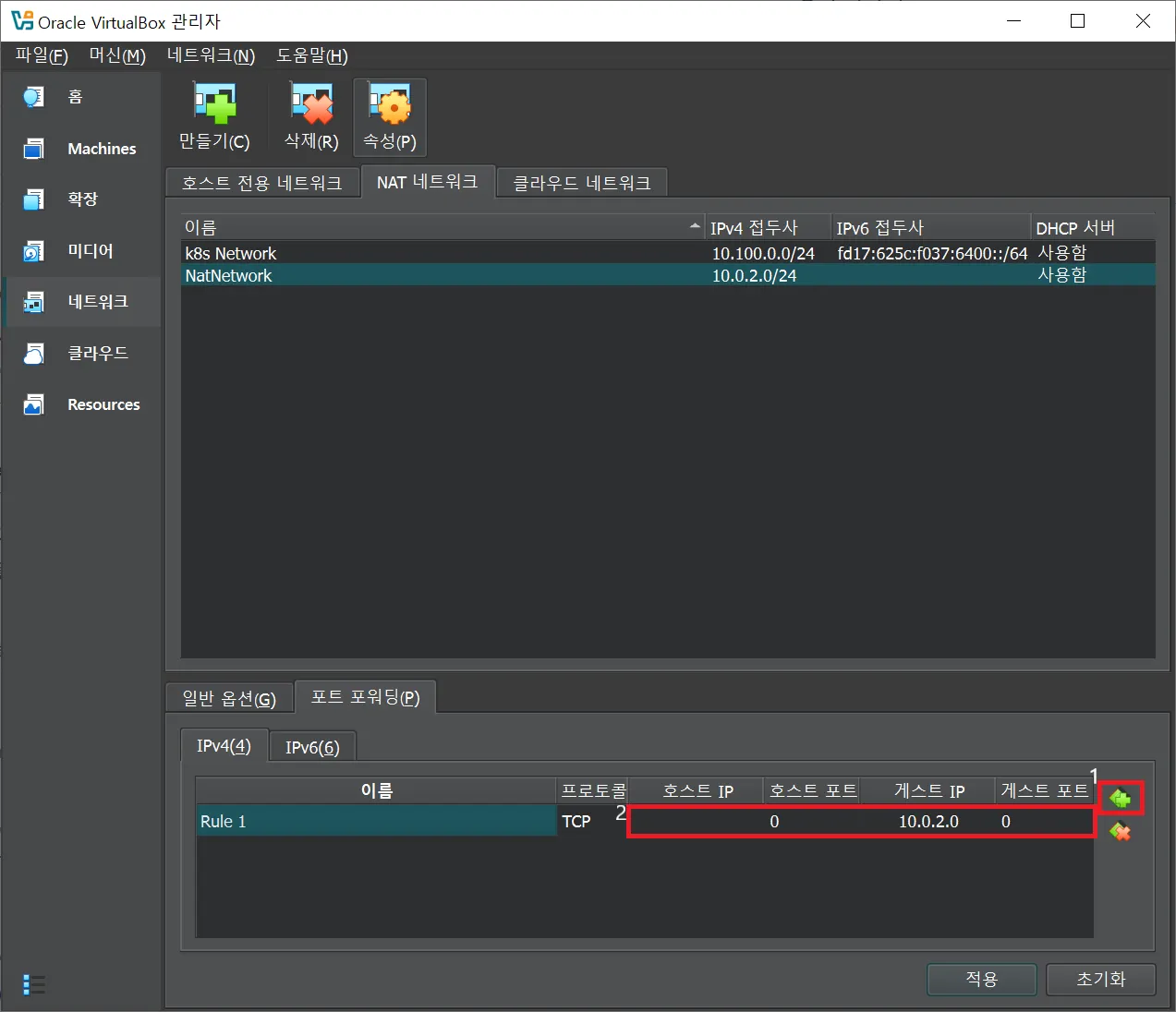Image resolution: width=1176 pixels, height=1012 pixels.
Task: Switch to the IPv6 rules tab
Action: click(312, 747)
